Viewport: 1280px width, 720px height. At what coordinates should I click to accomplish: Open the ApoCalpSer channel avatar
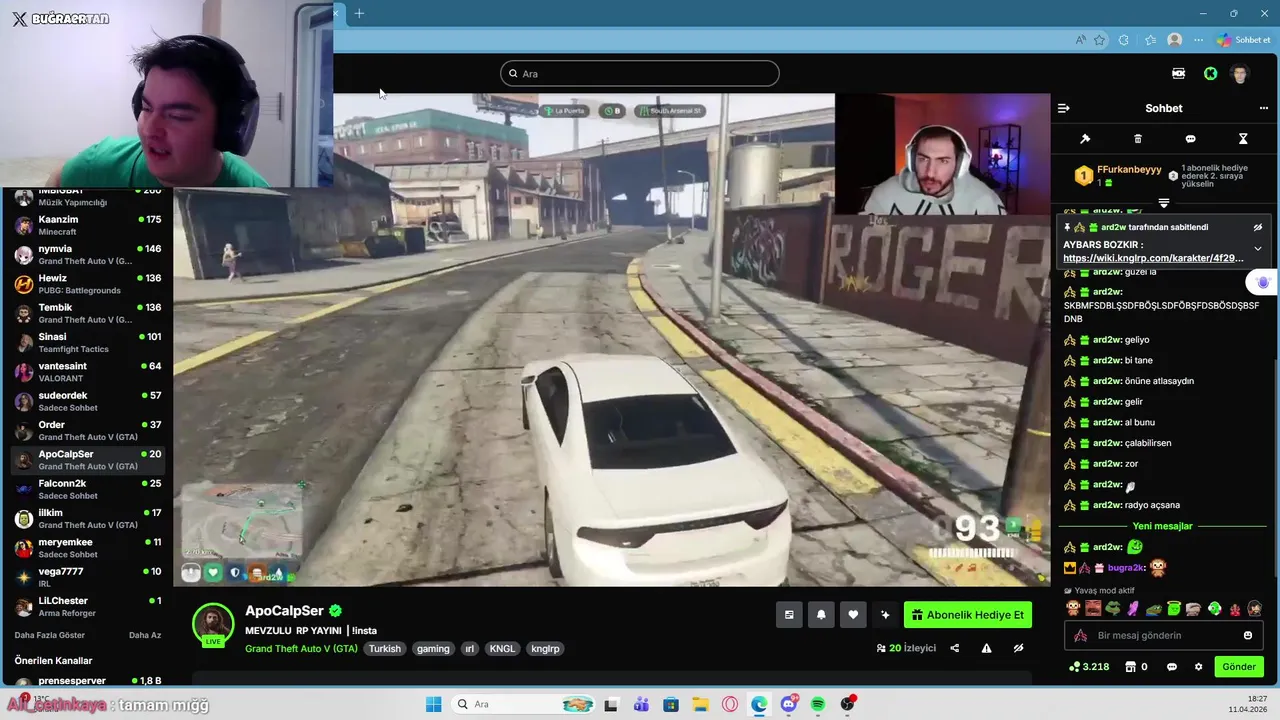click(x=212, y=623)
